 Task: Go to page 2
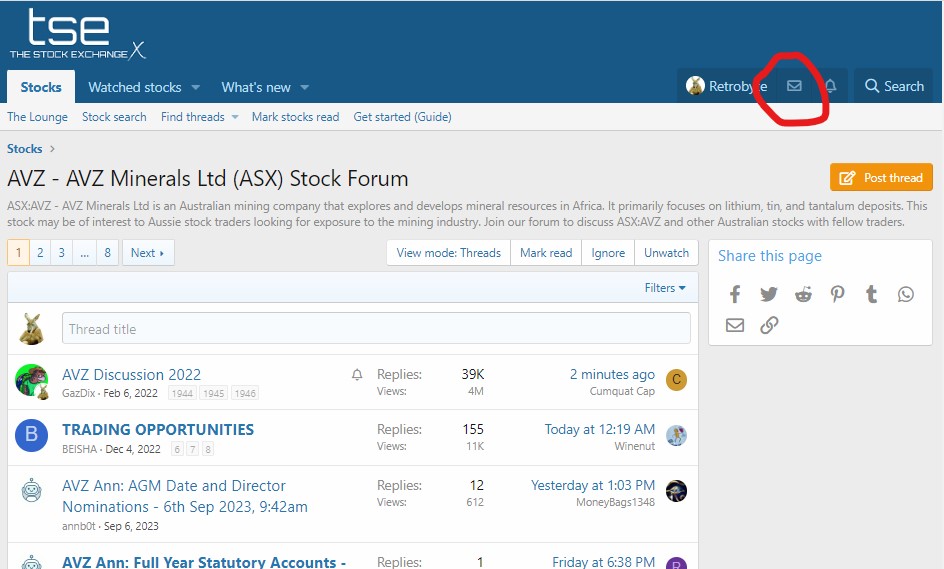[40, 253]
